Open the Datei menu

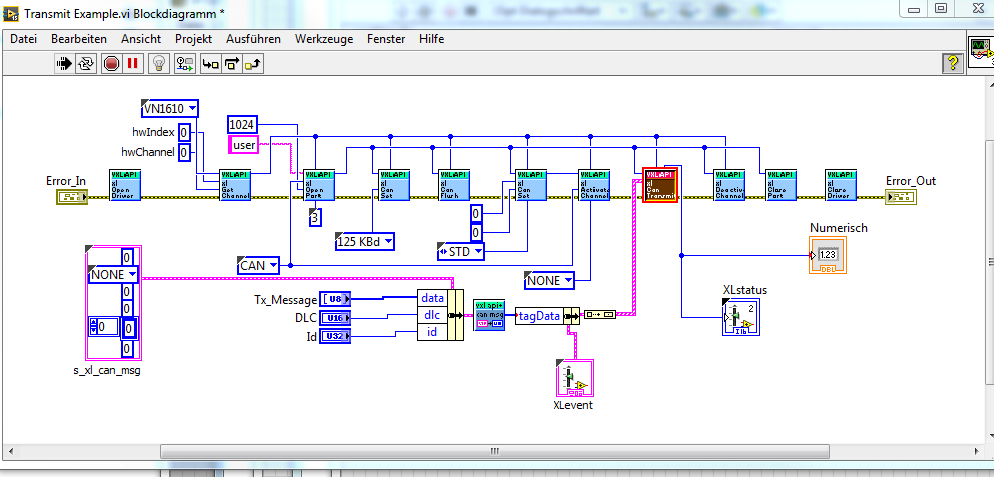click(x=23, y=39)
